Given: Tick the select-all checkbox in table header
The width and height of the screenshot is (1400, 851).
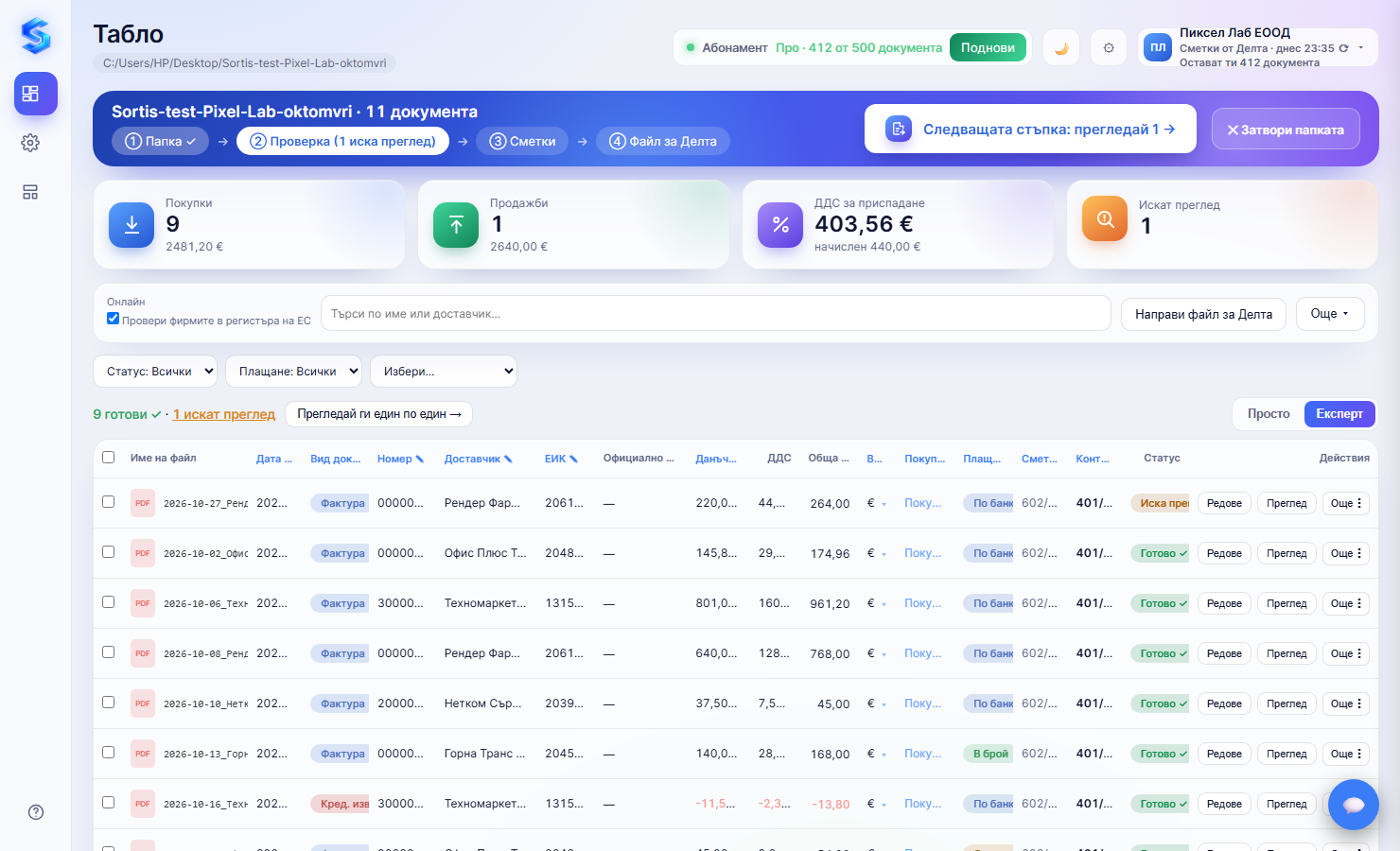Looking at the screenshot, I should [x=109, y=458].
